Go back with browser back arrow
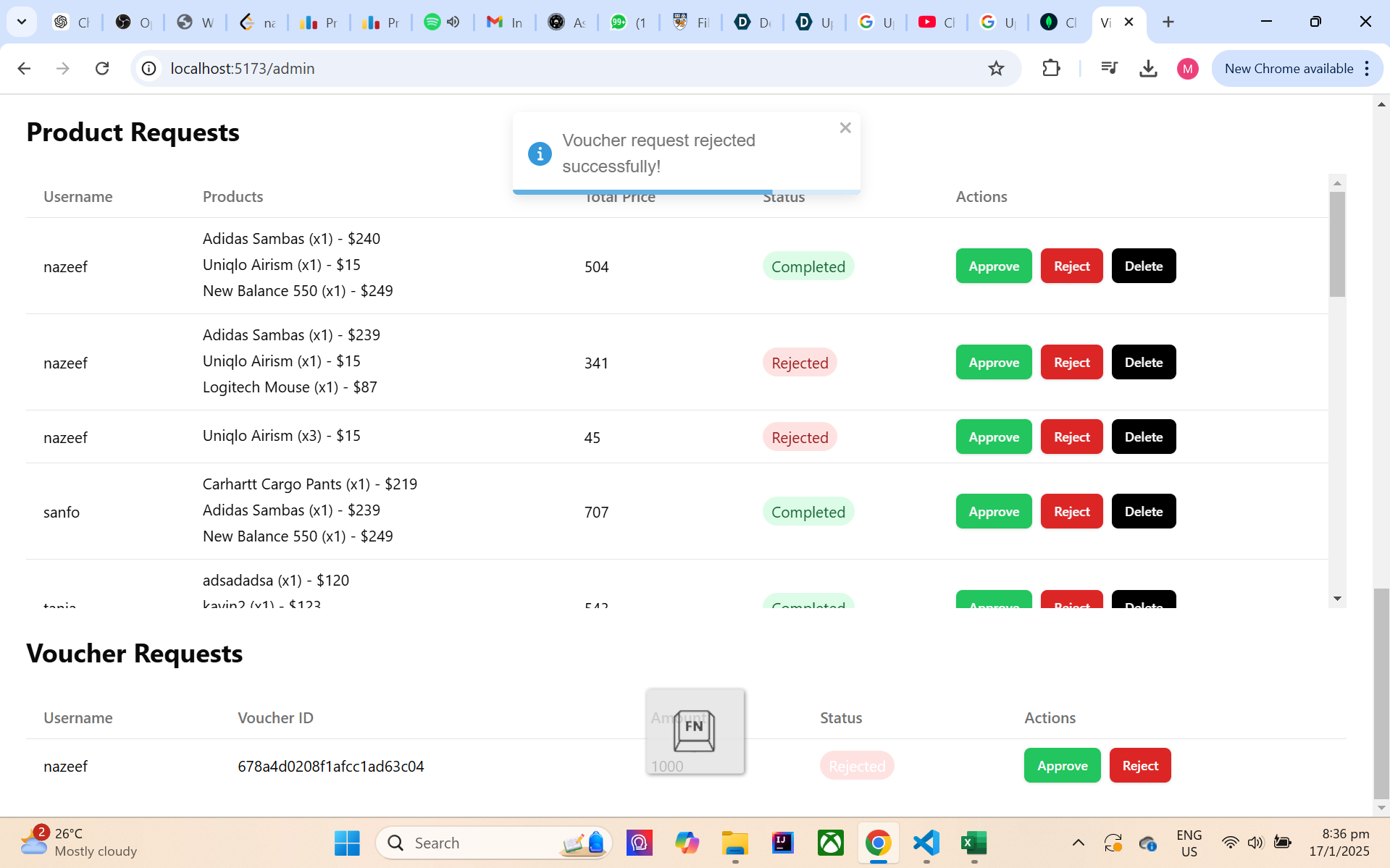 click(x=24, y=69)
